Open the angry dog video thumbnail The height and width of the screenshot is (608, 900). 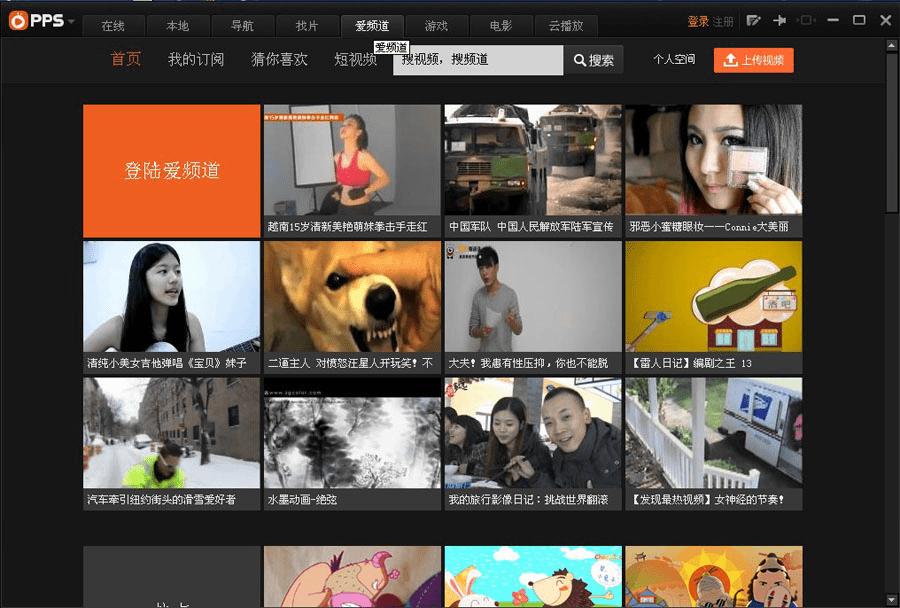point(352,296)
